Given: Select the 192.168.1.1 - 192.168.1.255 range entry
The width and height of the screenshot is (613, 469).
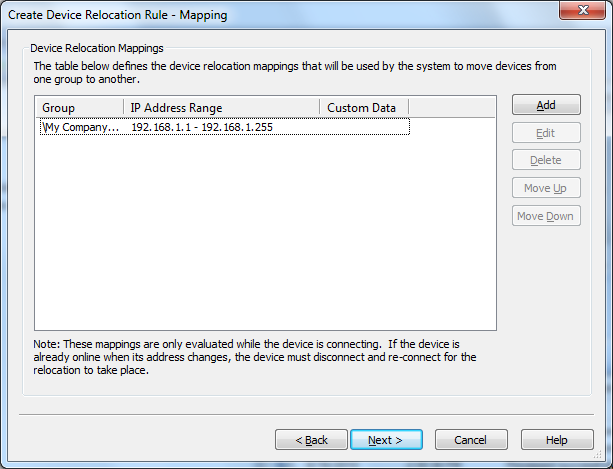Looking at the screenshot, I should (x=202, y=127).
